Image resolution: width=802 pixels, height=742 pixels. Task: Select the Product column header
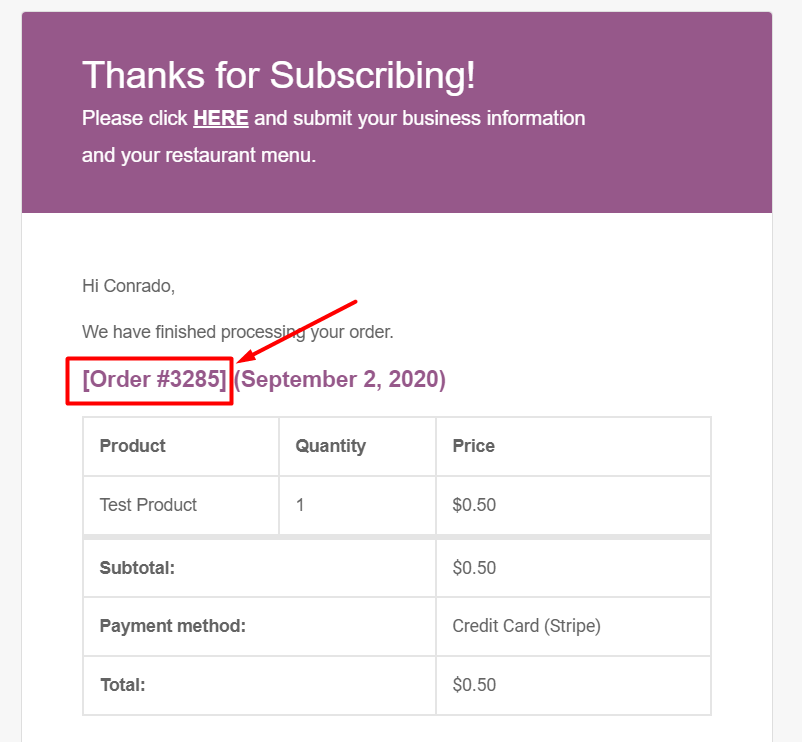pyautogui.click(x=133, y=446)
